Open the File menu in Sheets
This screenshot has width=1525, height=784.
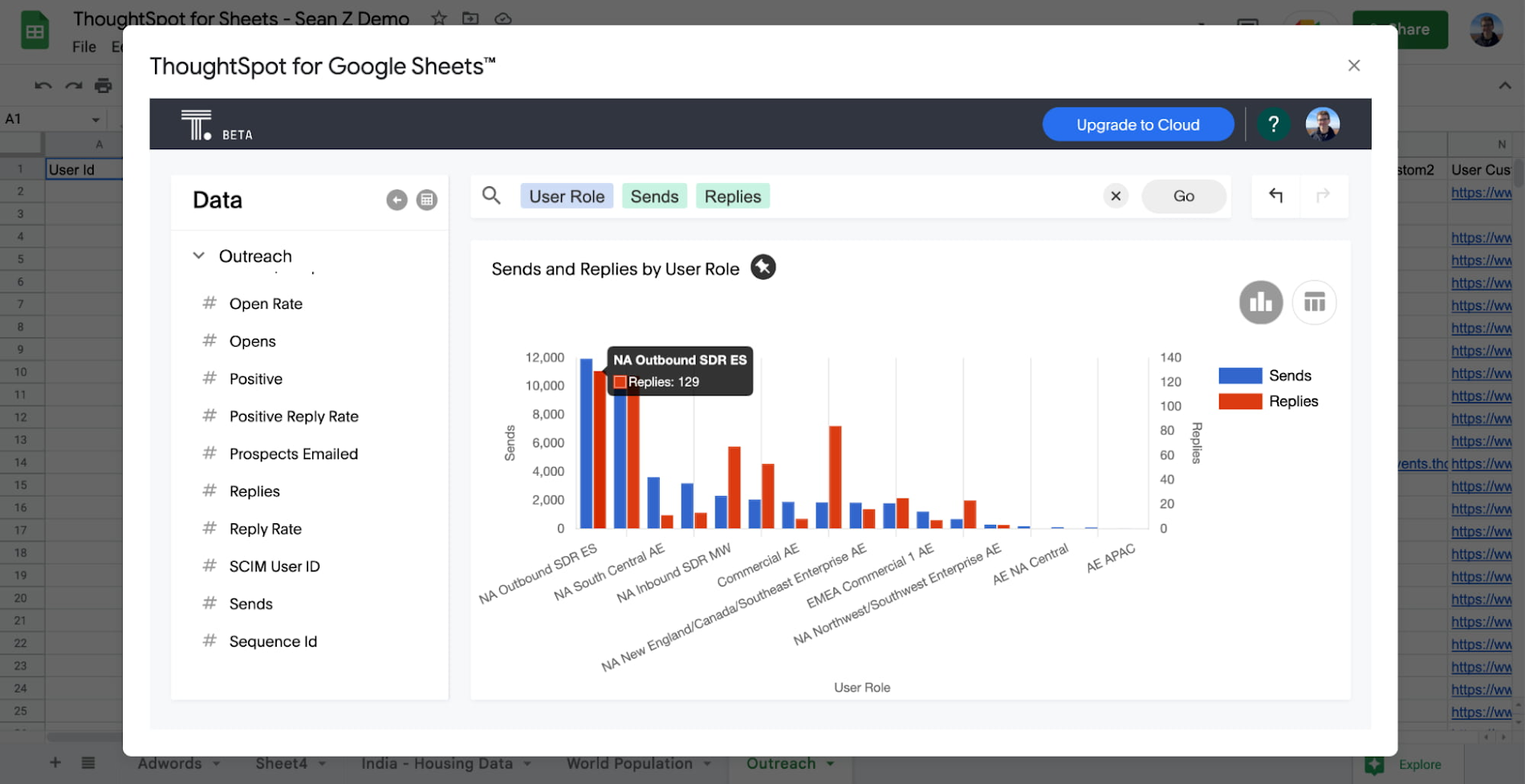point(84,47)
